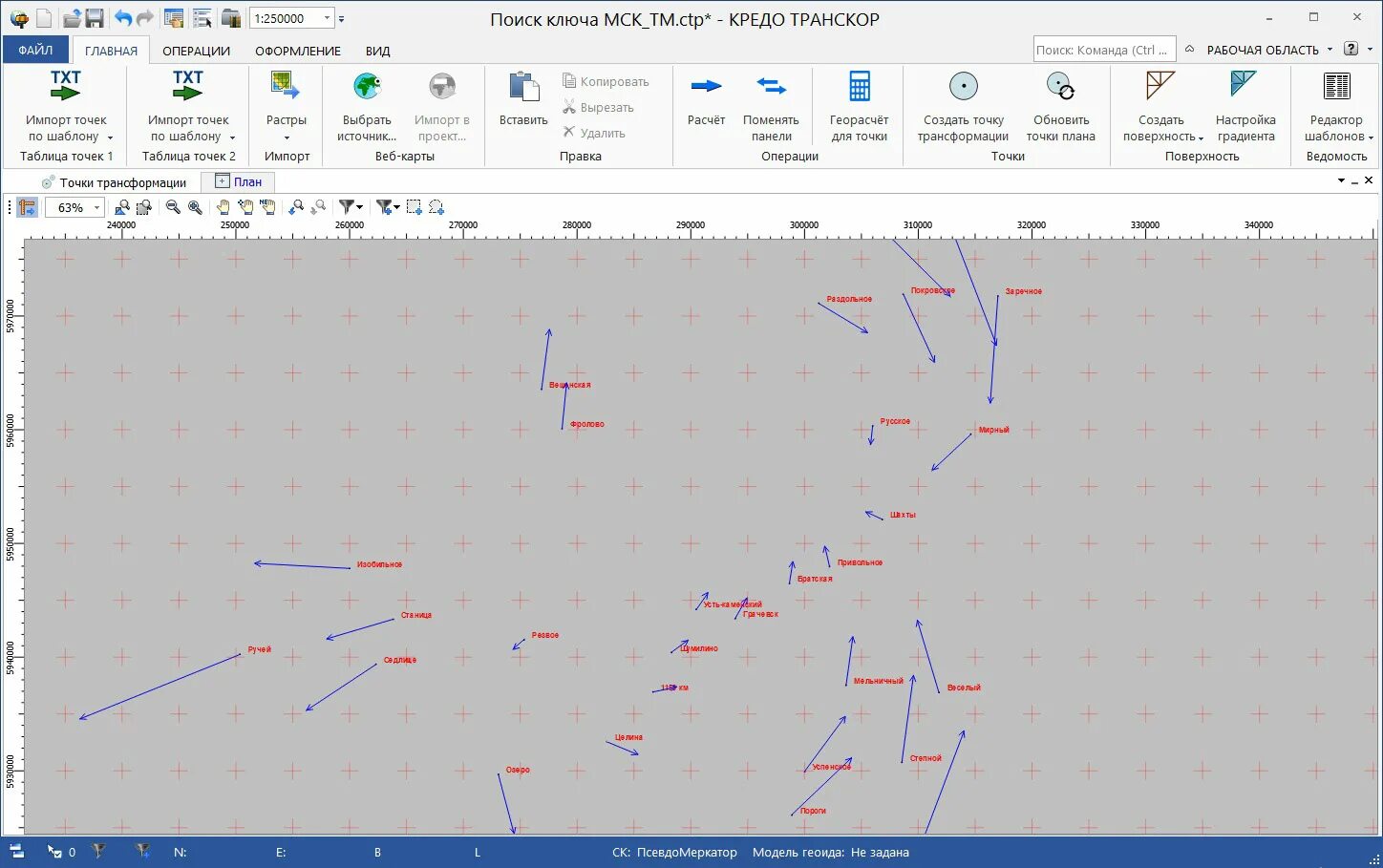Click the zoom in magnifier icon

click(195, 207)
